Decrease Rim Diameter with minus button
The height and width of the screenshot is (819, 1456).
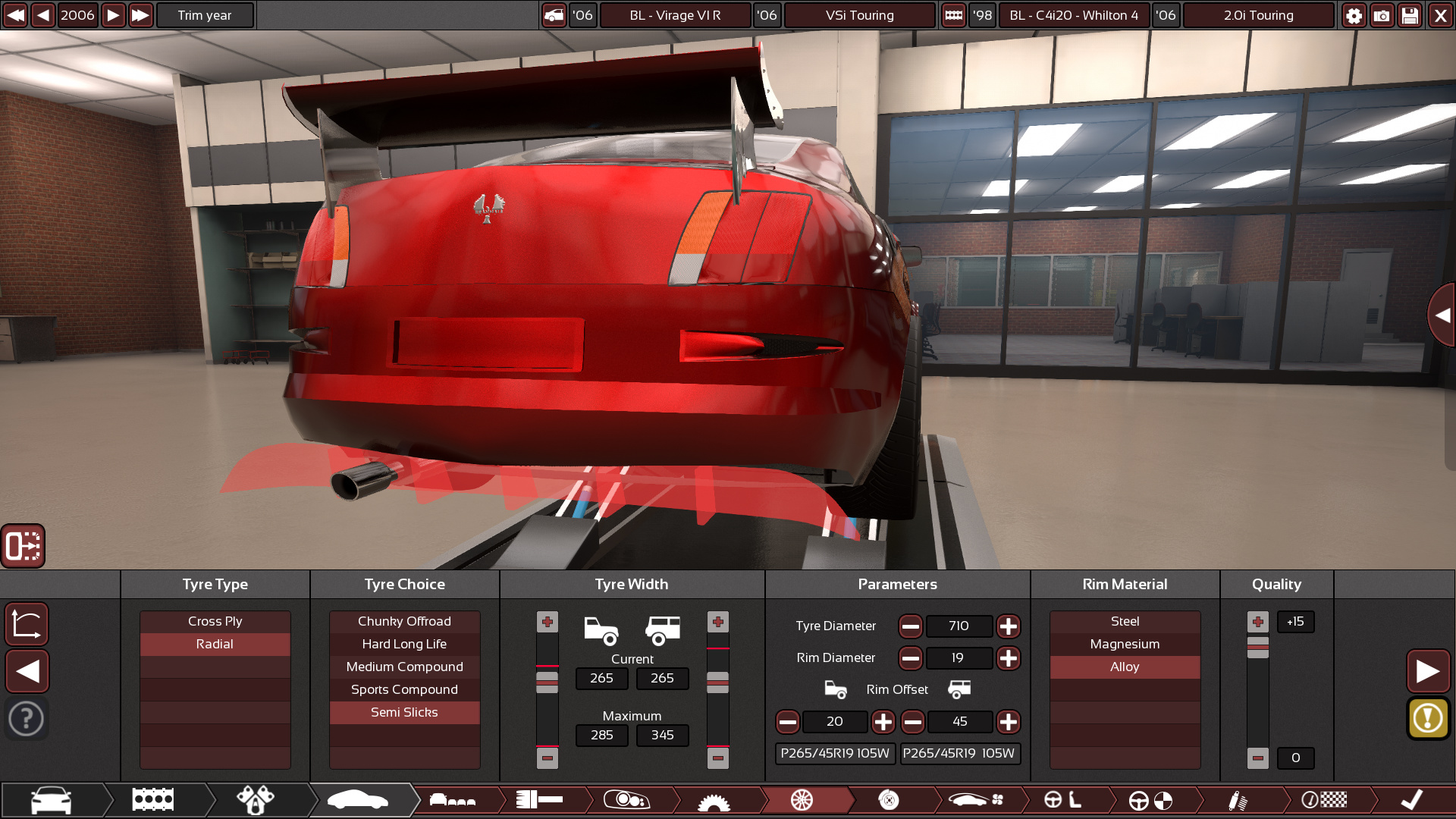[x=910, y=658]
